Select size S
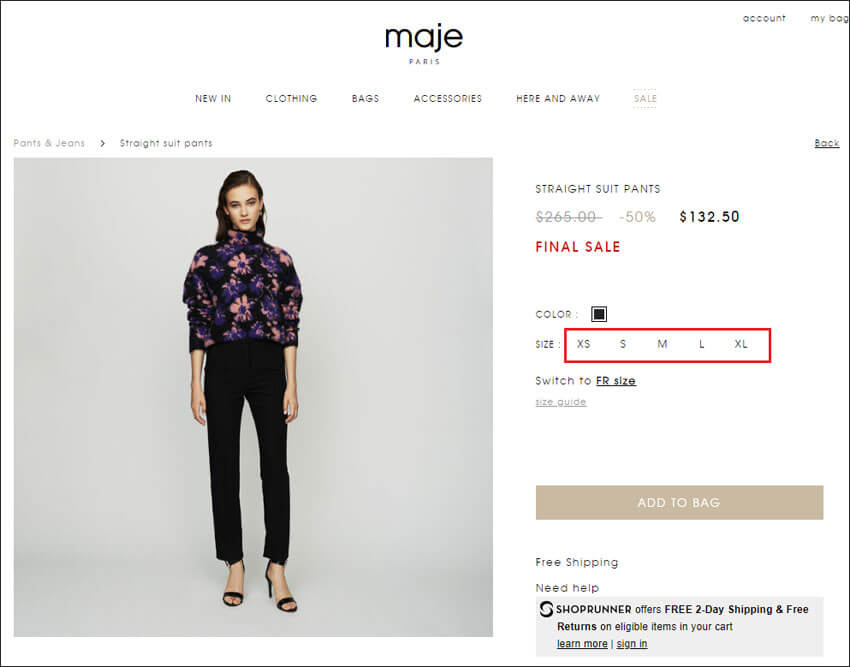This screenshot has height=667, width=850. point(623,344)
